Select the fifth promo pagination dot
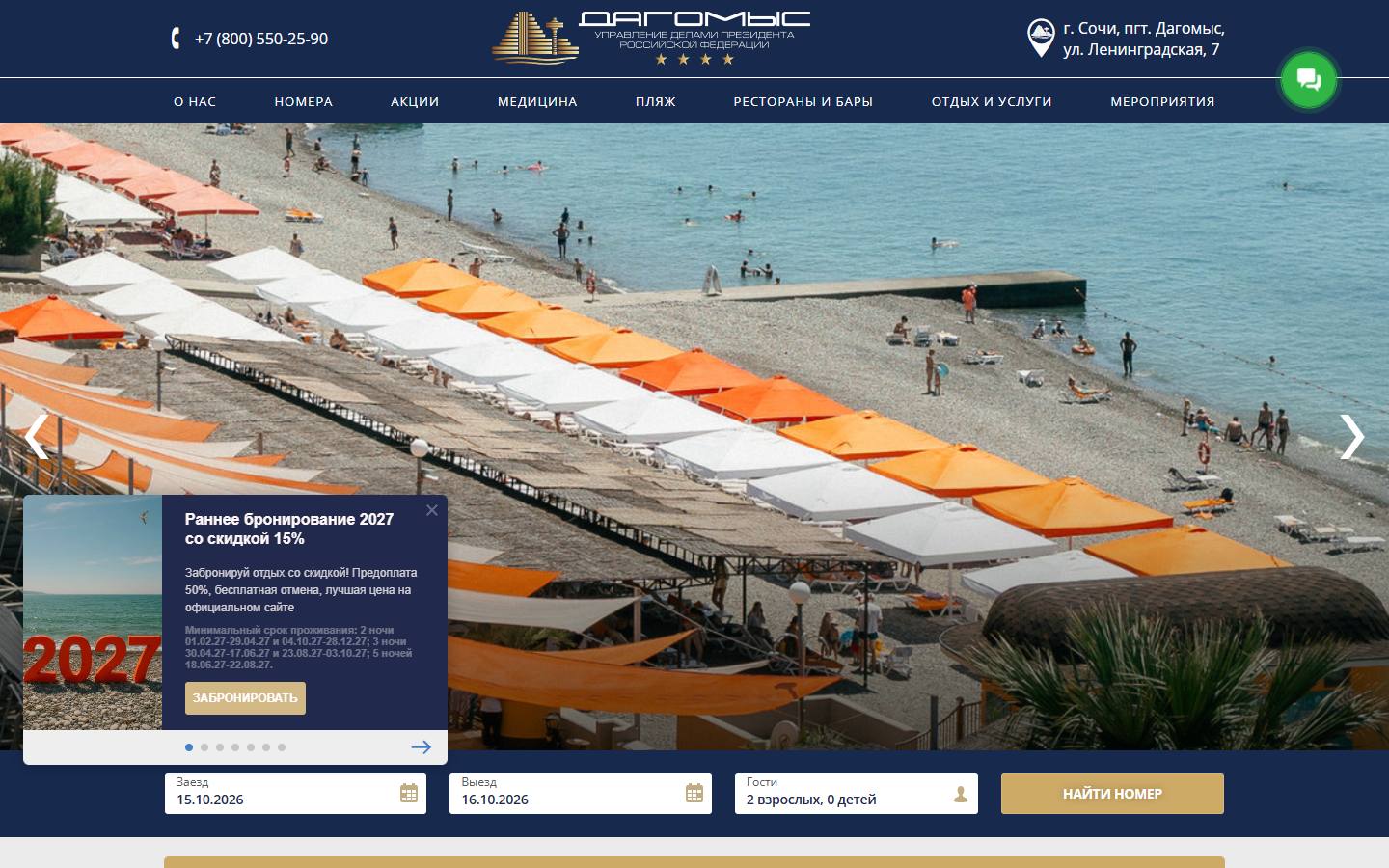 click(x=251, y=747)
